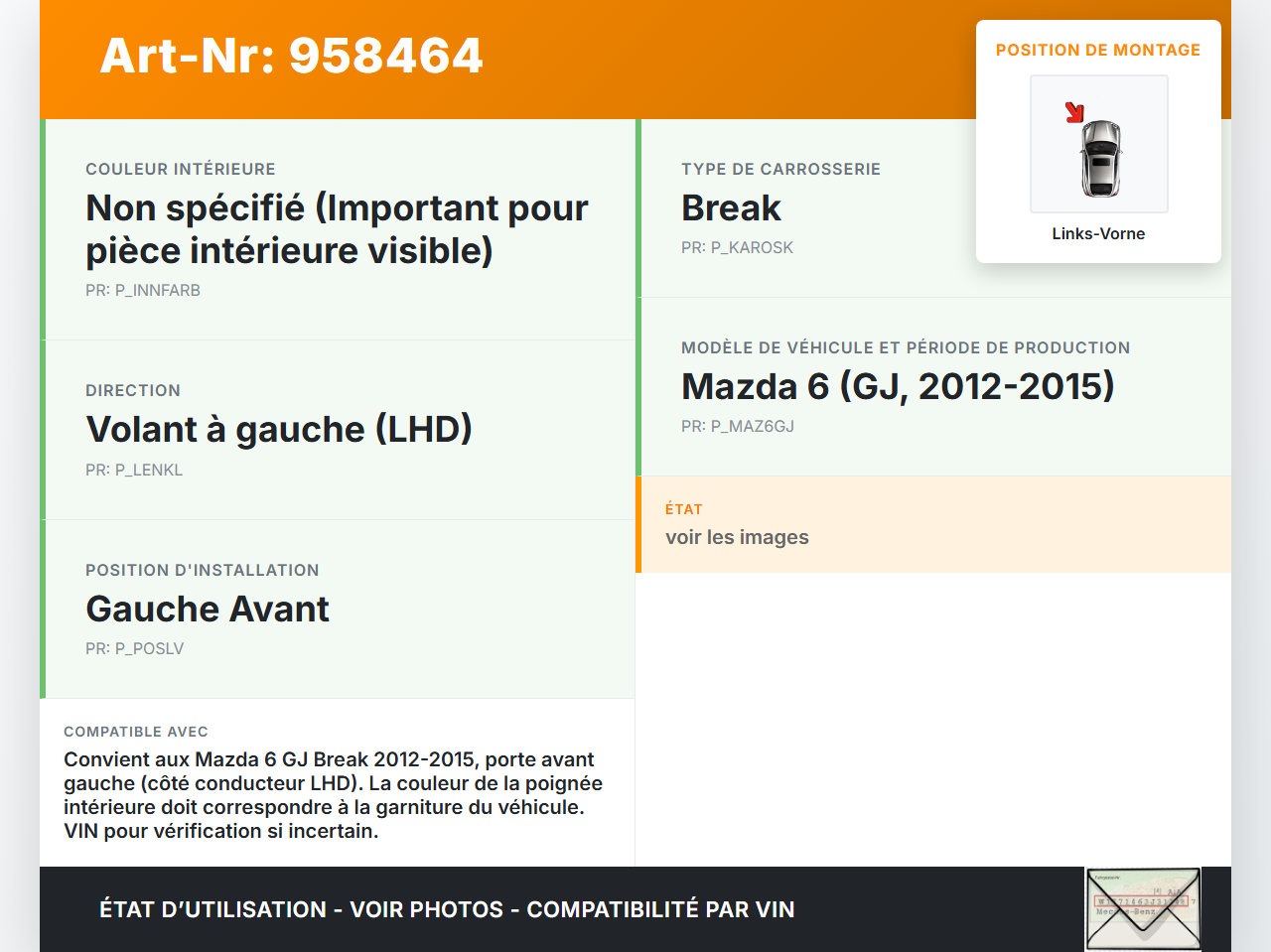Expand the PR: P_INNFARB code
1271x952 pixels.
coord(143,290)
